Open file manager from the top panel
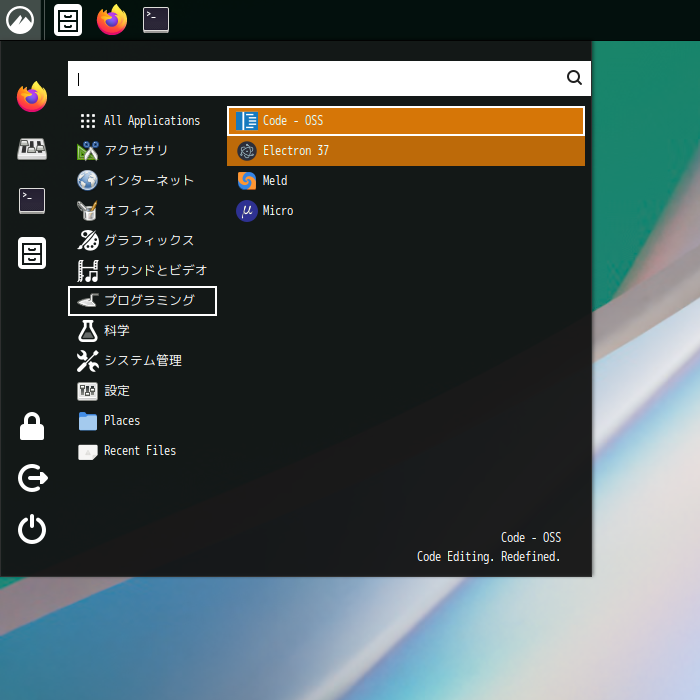Screen dimensions: 700x700 (68, 20)
